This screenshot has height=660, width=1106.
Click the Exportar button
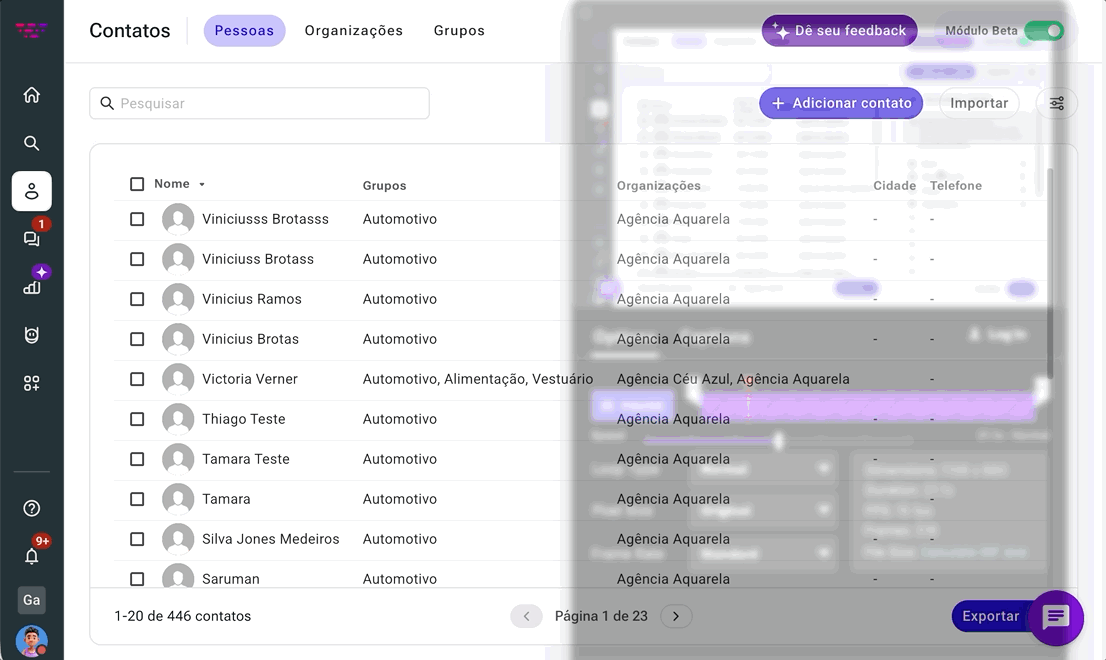click(990, 616)
